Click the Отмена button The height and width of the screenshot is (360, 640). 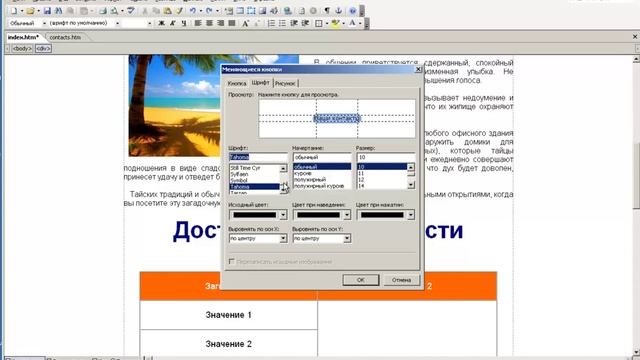[401, 280]
